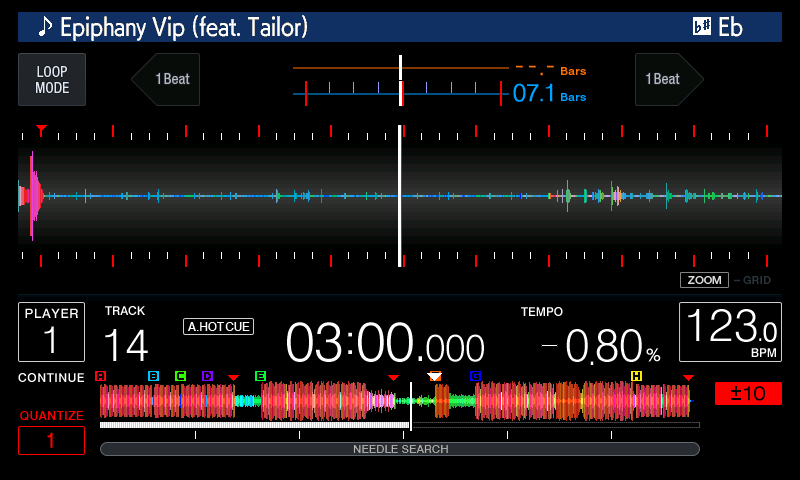Open the Eb key indicator
Viewport: 800px width, 480px height.
tap(718, 27)
